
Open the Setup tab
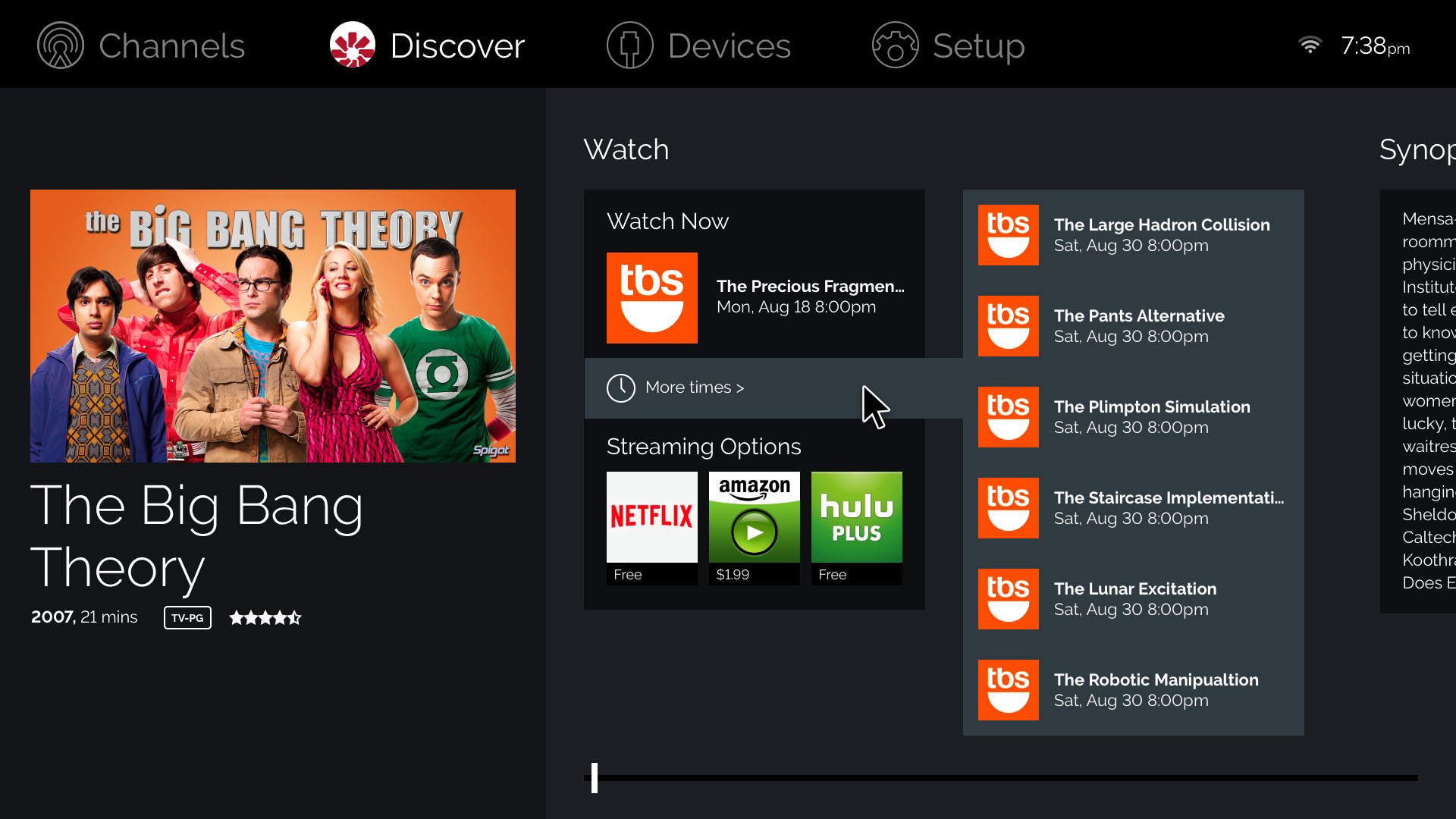coord(948,45)
